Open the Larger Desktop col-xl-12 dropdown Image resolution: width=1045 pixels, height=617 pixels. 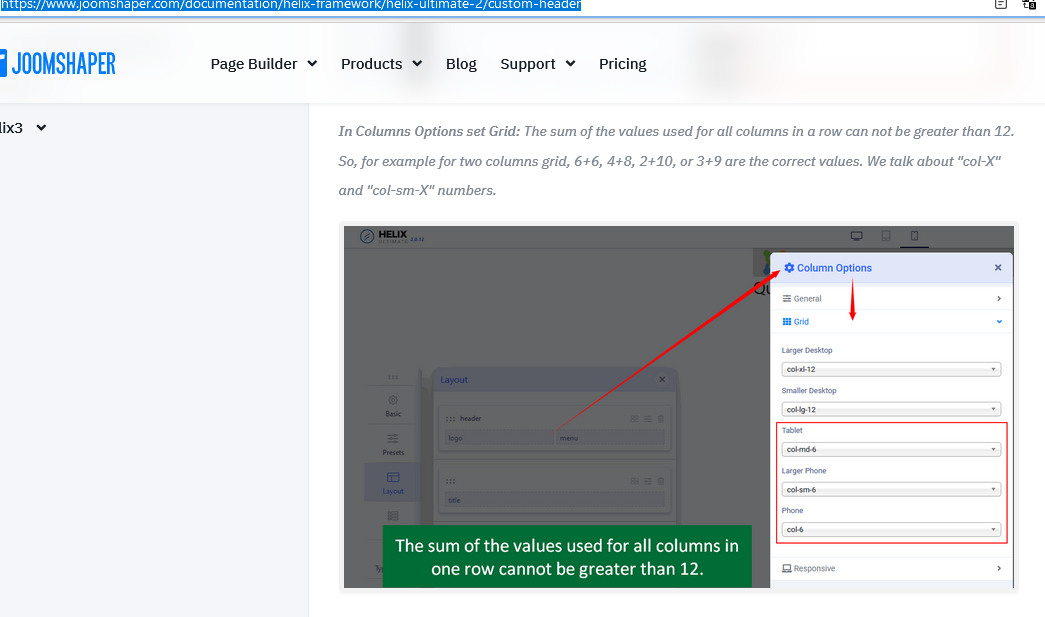tap(891, 369)
